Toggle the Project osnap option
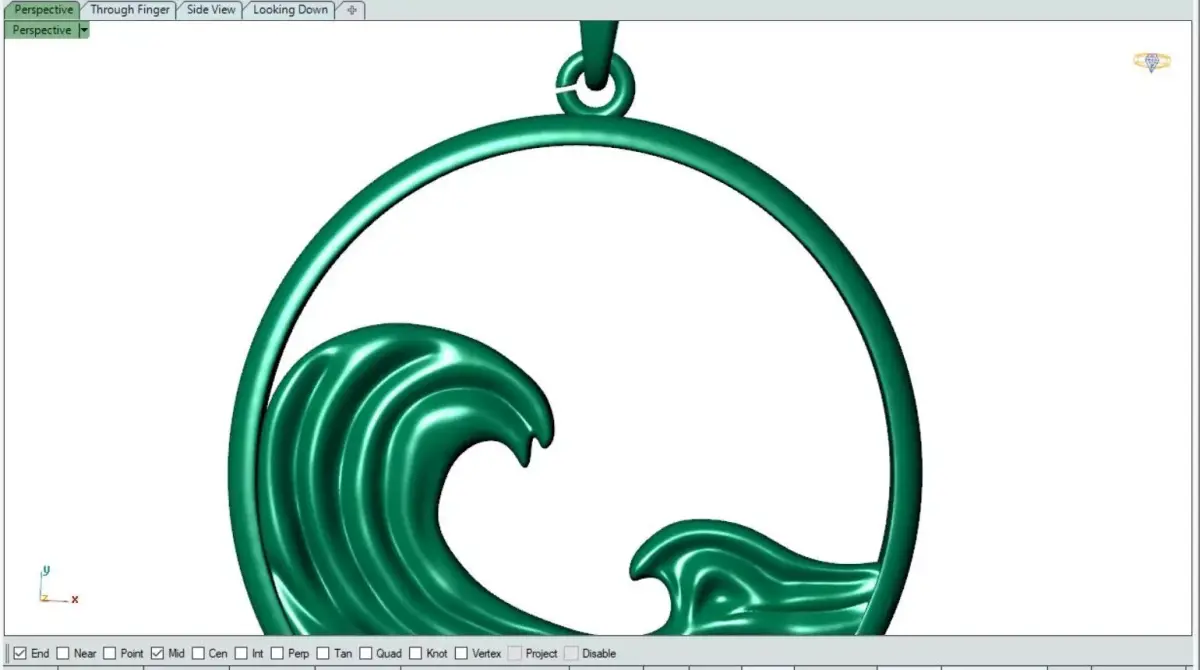 click(x=514, y=654)
